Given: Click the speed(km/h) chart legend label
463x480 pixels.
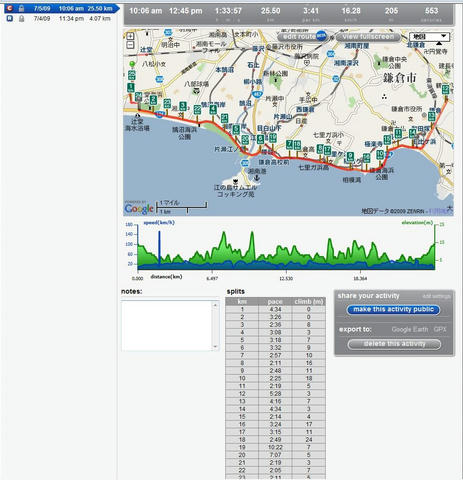Looking at the screenshot, I should (159, 223).
